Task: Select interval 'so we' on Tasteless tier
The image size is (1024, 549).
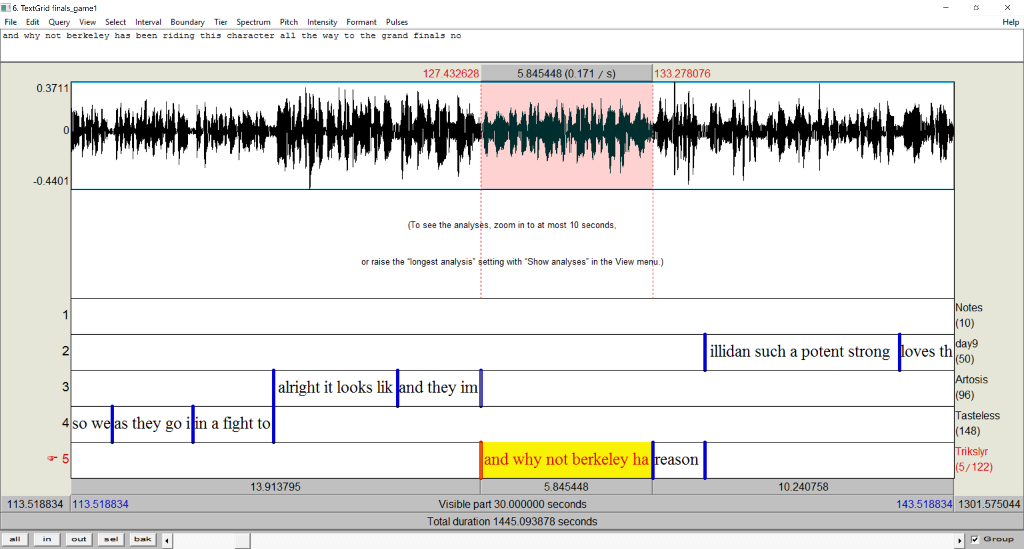Action: (x=91, y=424)
